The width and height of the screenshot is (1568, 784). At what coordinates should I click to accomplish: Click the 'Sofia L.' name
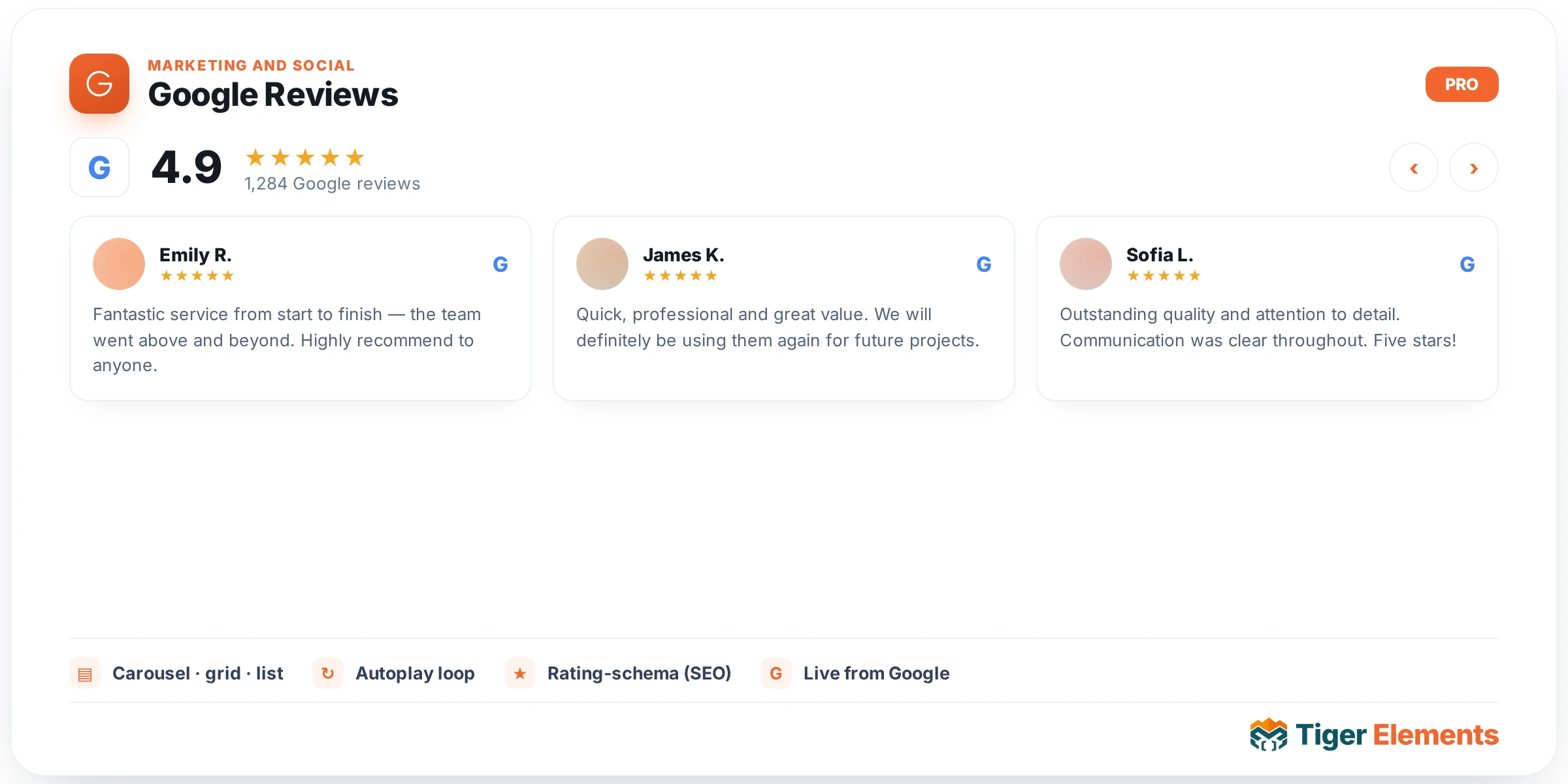click(1160, 255)
